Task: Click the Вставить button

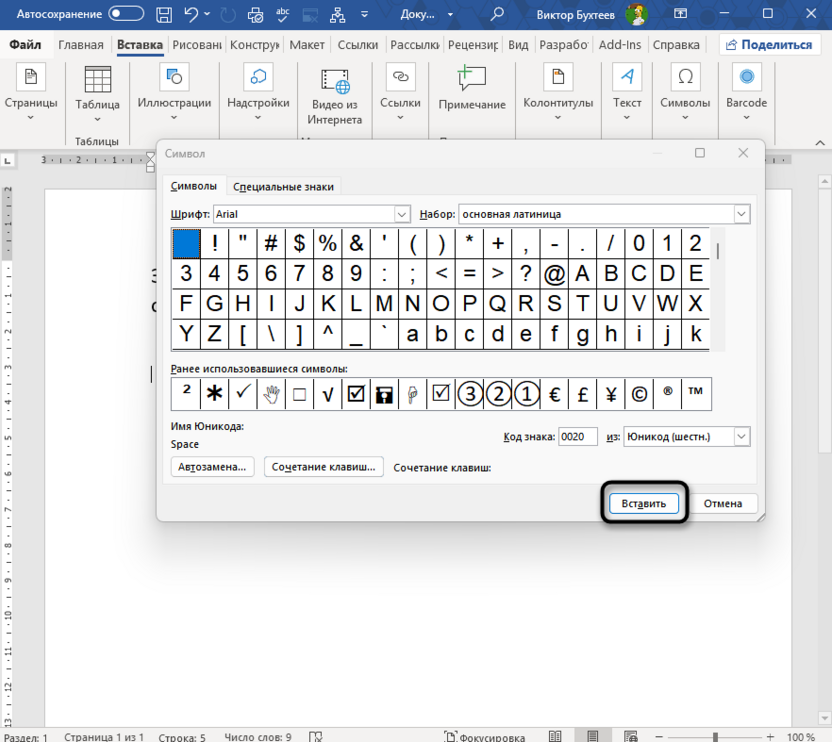Action: (644, 503)
